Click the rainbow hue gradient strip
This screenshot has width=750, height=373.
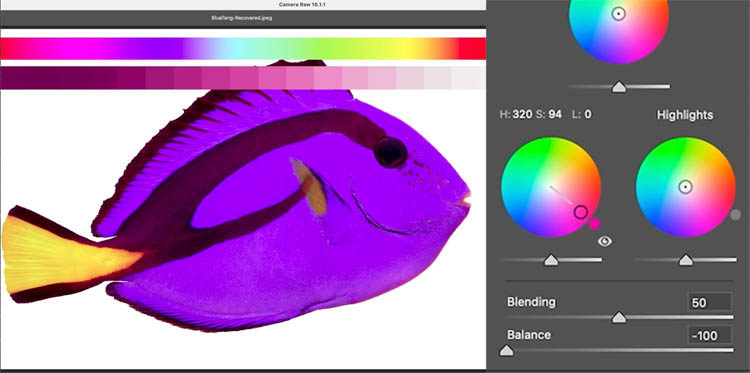[x=243, y=49]
